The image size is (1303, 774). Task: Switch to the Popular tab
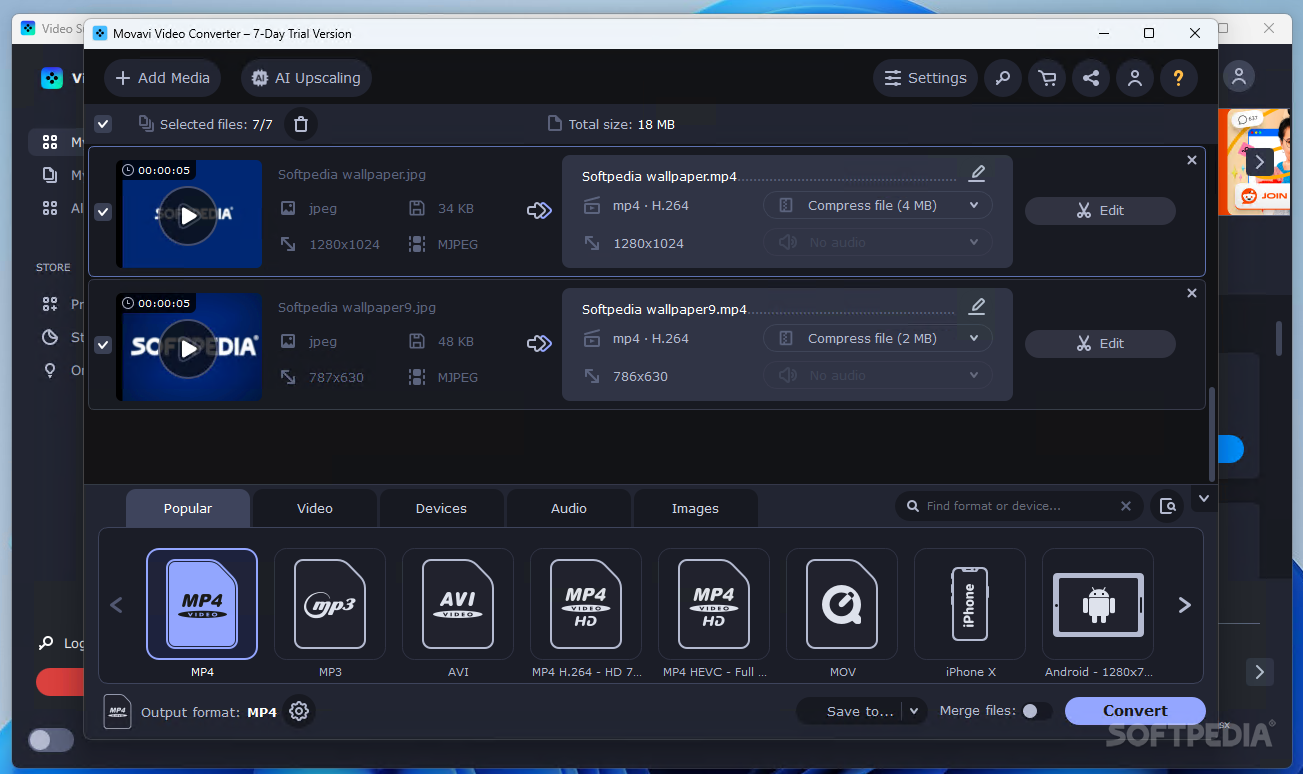(188, 508)
